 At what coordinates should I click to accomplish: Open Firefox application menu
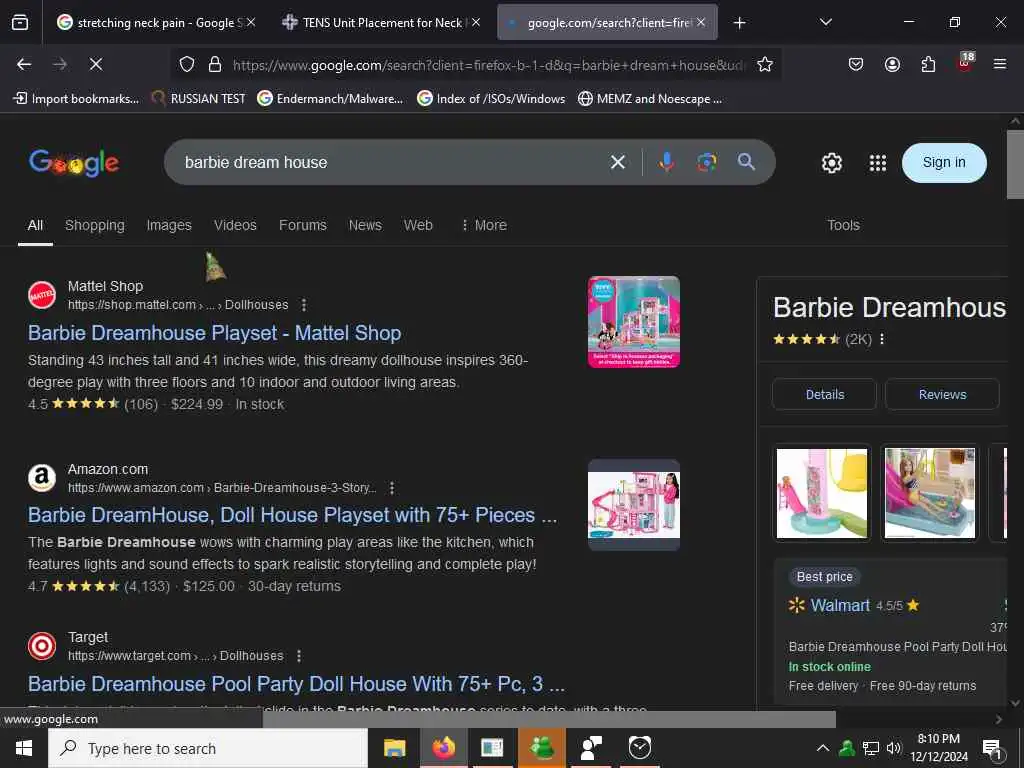point(1000,64)
